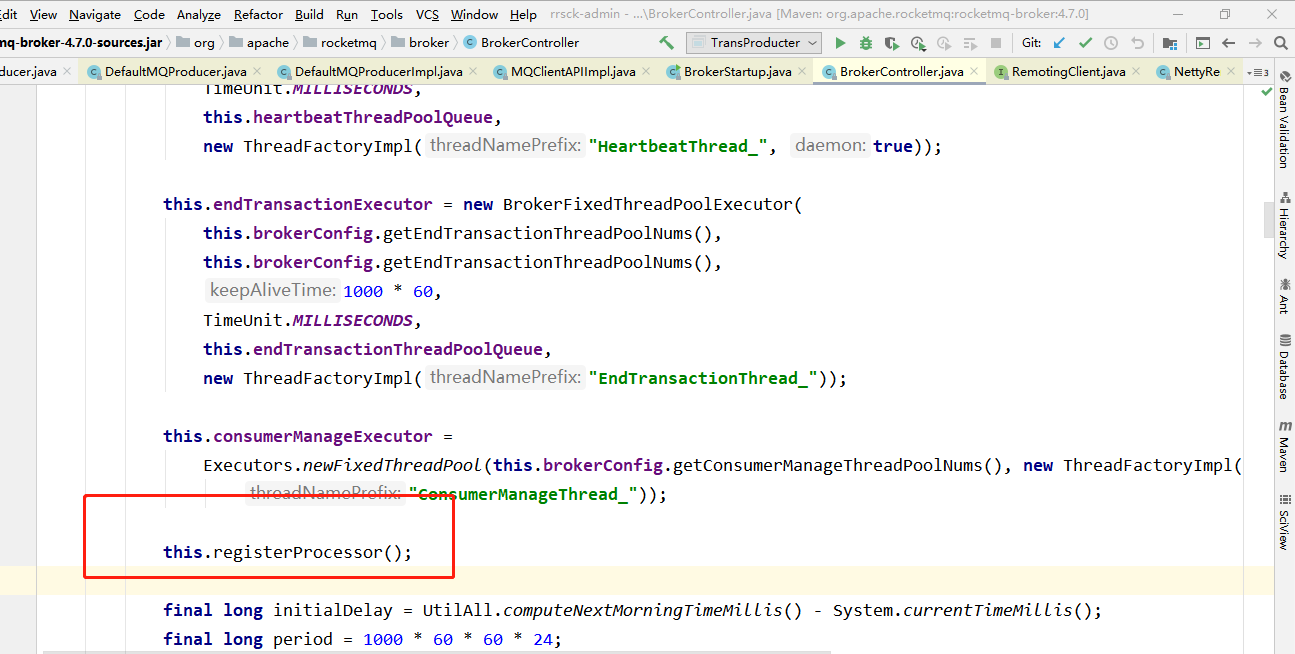Run TransProducter with the green play icon

840,43
